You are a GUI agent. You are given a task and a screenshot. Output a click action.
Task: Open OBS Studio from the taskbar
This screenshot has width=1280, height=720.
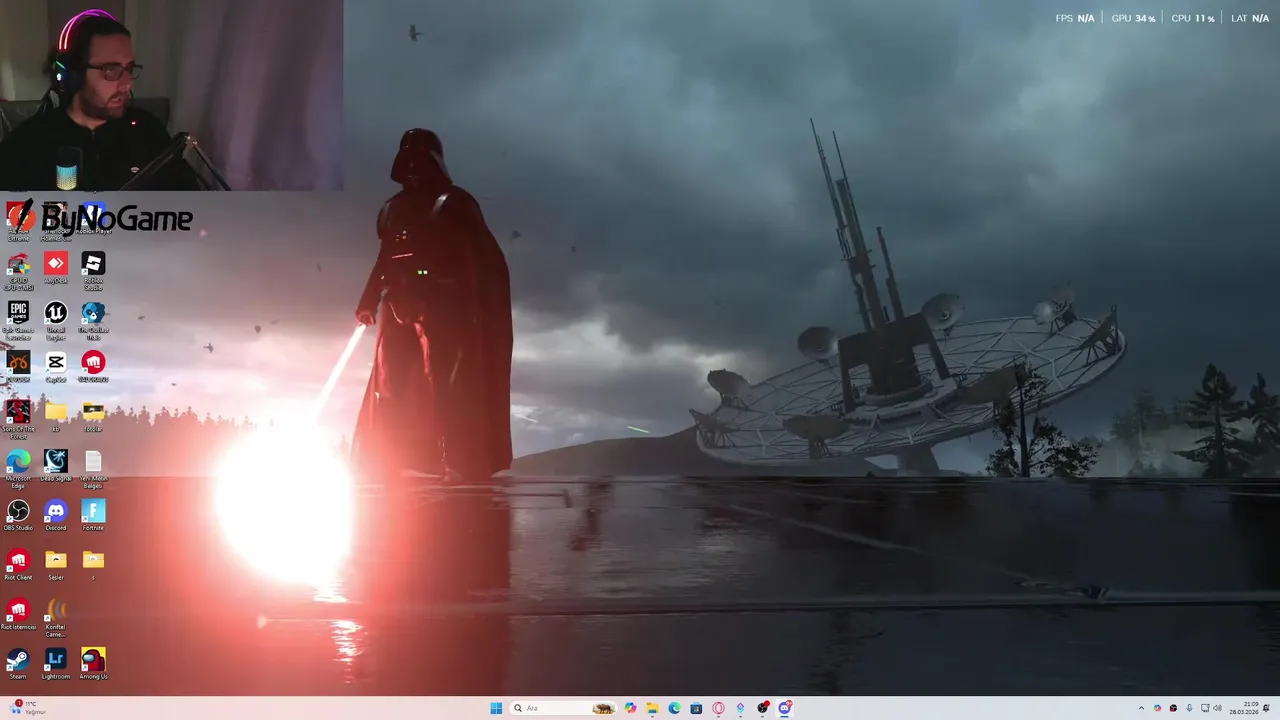tap(763, 708)
